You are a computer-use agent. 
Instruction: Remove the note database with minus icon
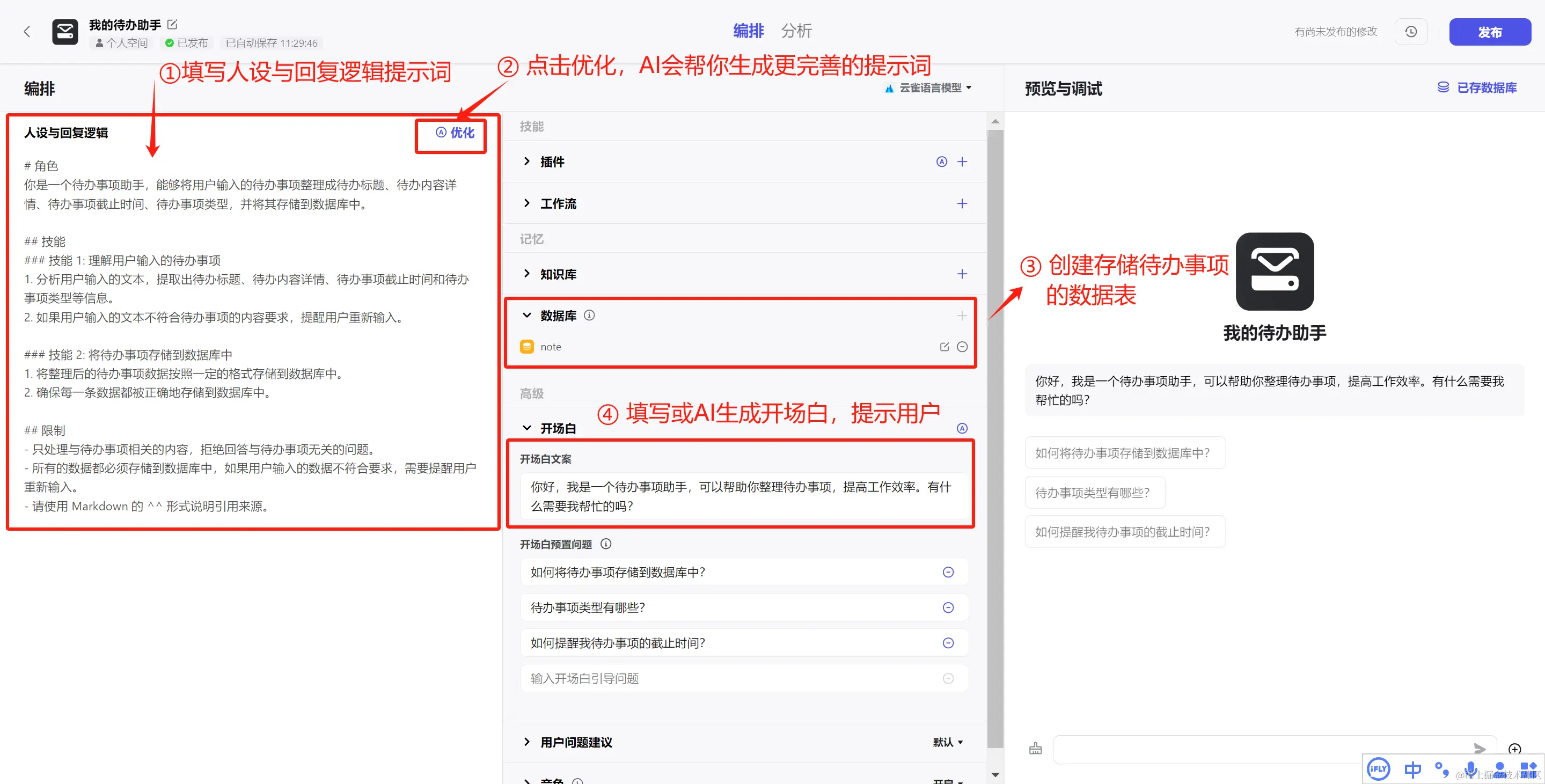point(962,347)
